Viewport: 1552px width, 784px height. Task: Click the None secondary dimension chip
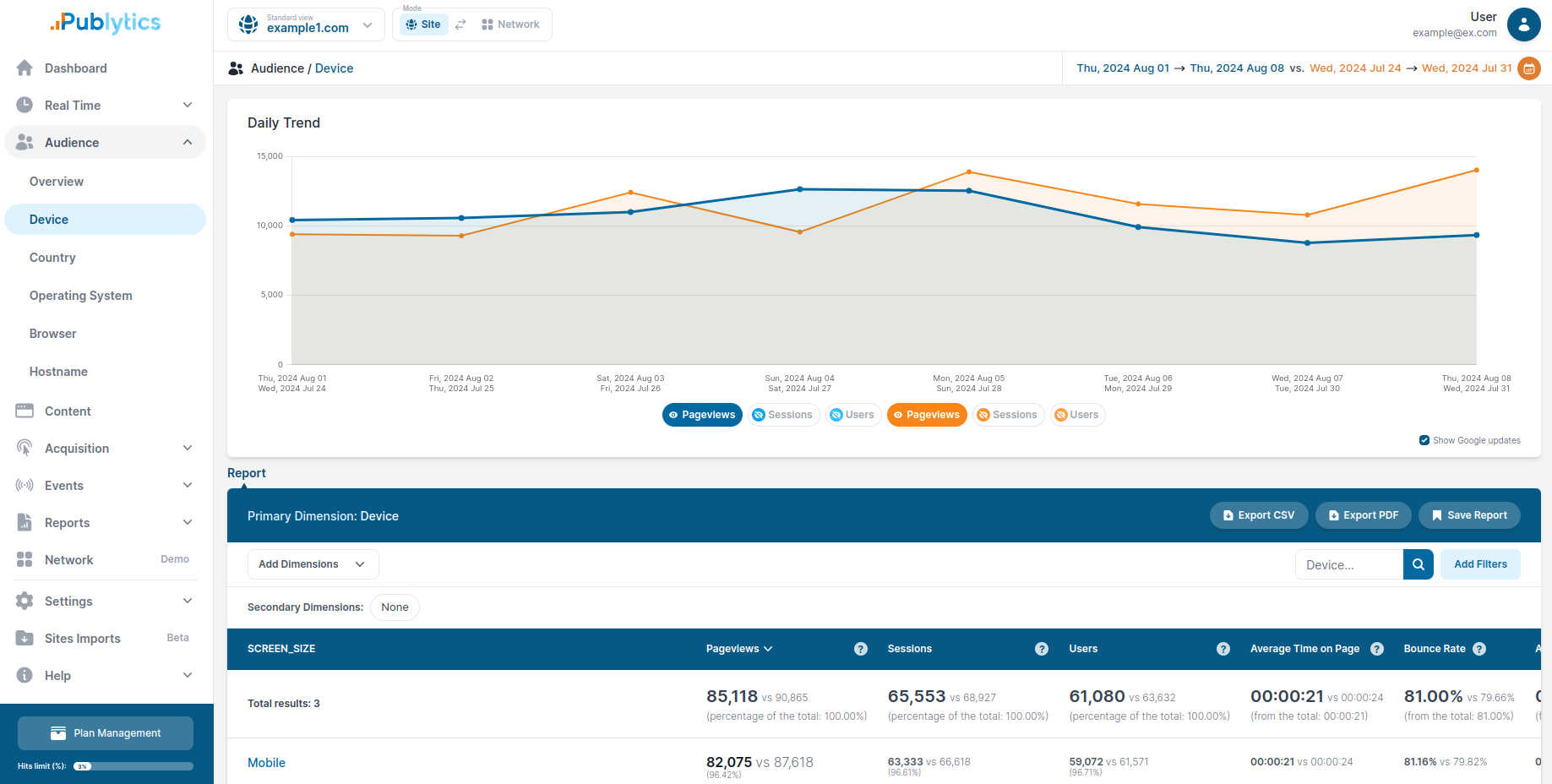(395, 607)
